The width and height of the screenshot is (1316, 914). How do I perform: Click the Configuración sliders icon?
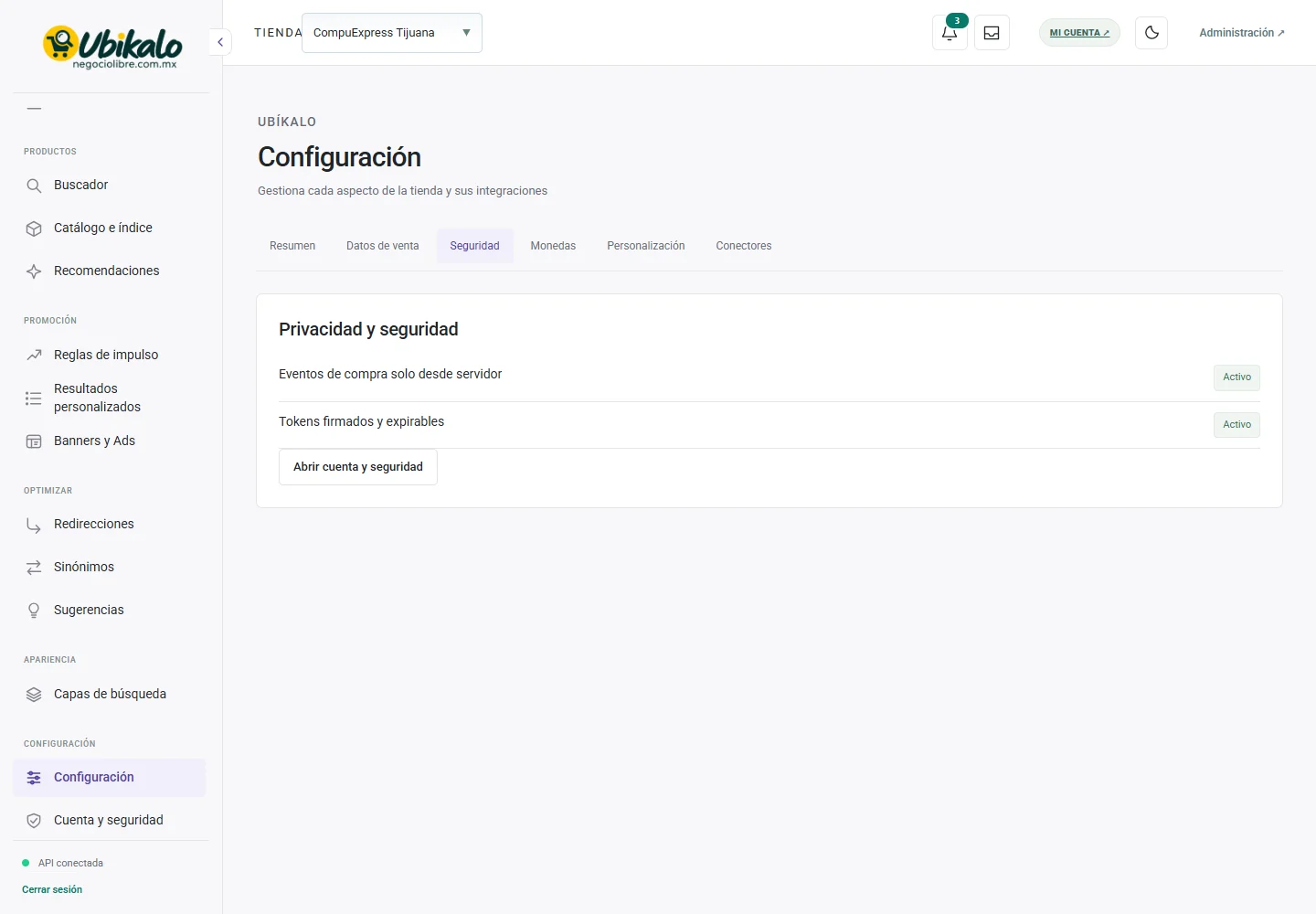point(34,778)
